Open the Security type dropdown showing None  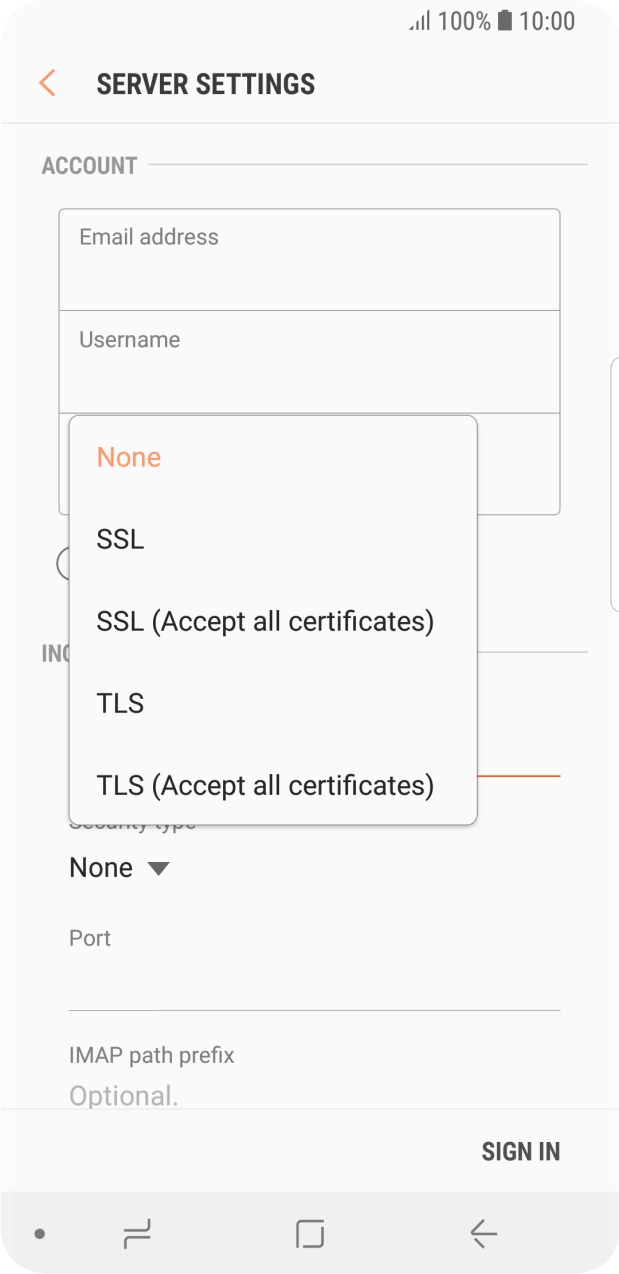tap(117, 867)
